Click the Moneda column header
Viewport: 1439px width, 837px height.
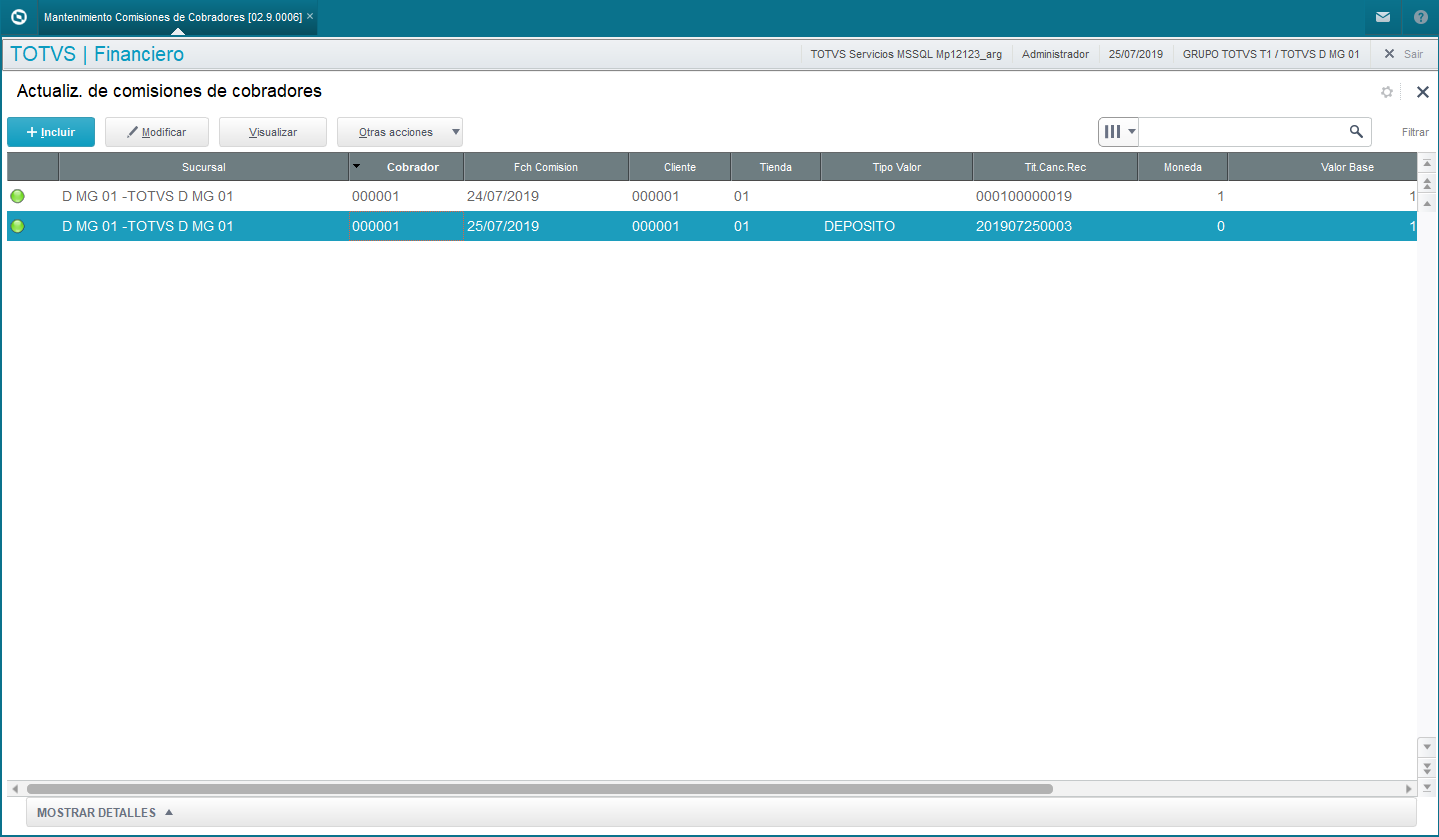[1183, 167]
